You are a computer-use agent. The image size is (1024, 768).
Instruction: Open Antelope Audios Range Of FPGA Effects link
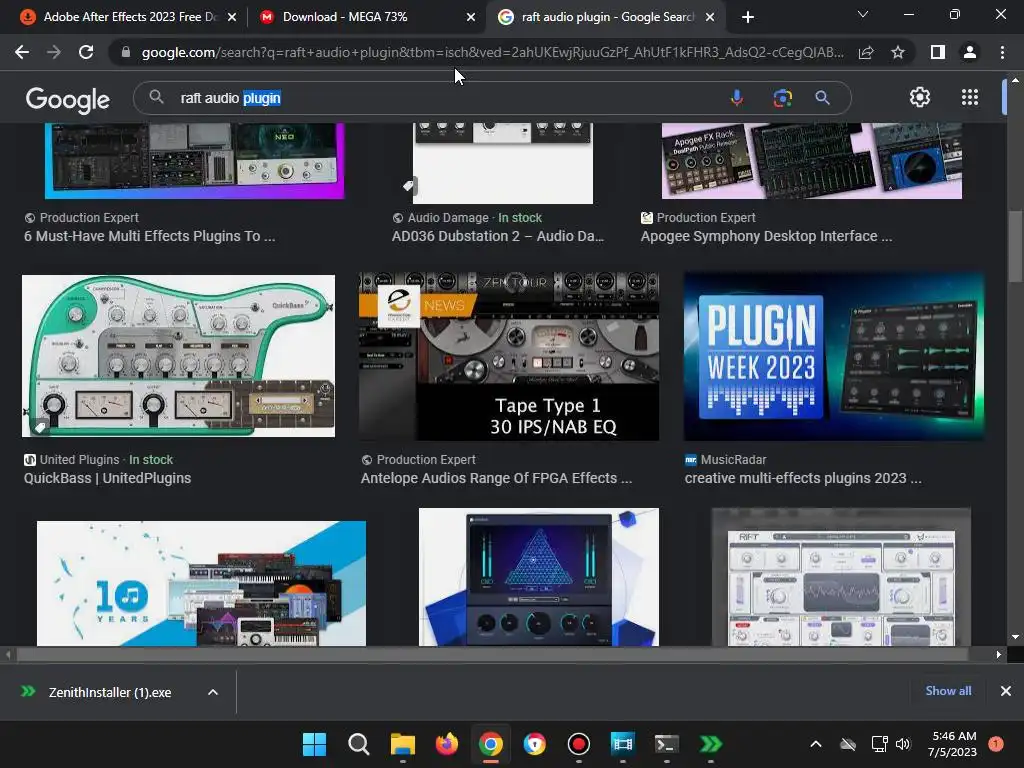[x=496, y=478]
